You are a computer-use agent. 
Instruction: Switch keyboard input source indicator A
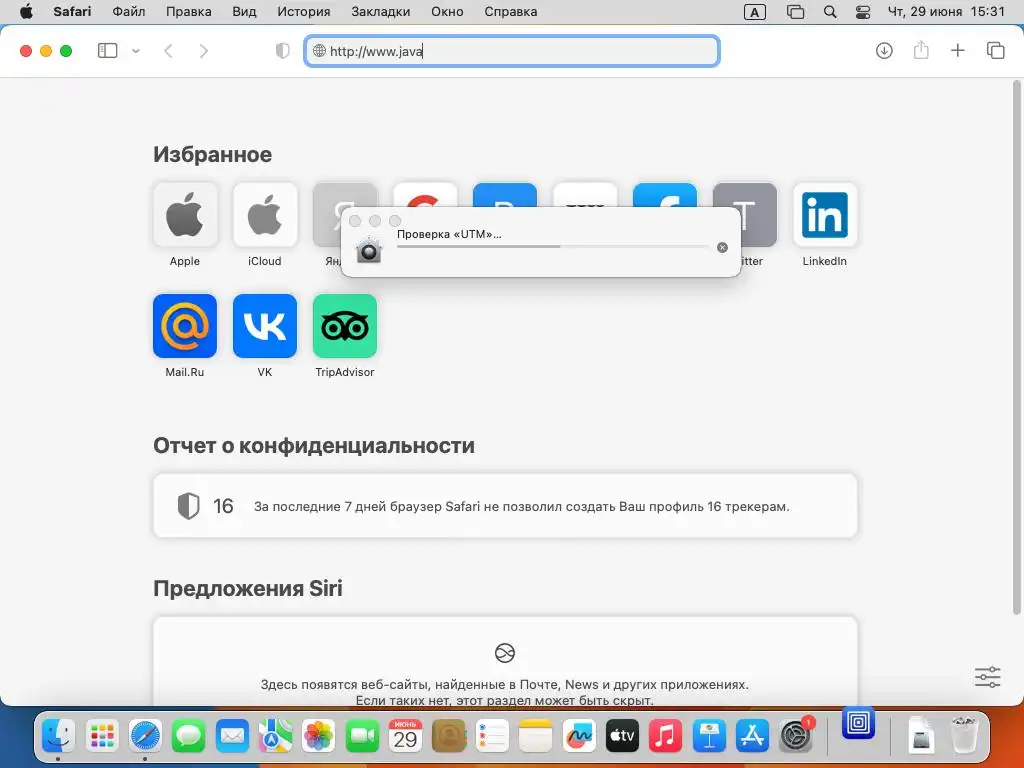pos(755,12)
